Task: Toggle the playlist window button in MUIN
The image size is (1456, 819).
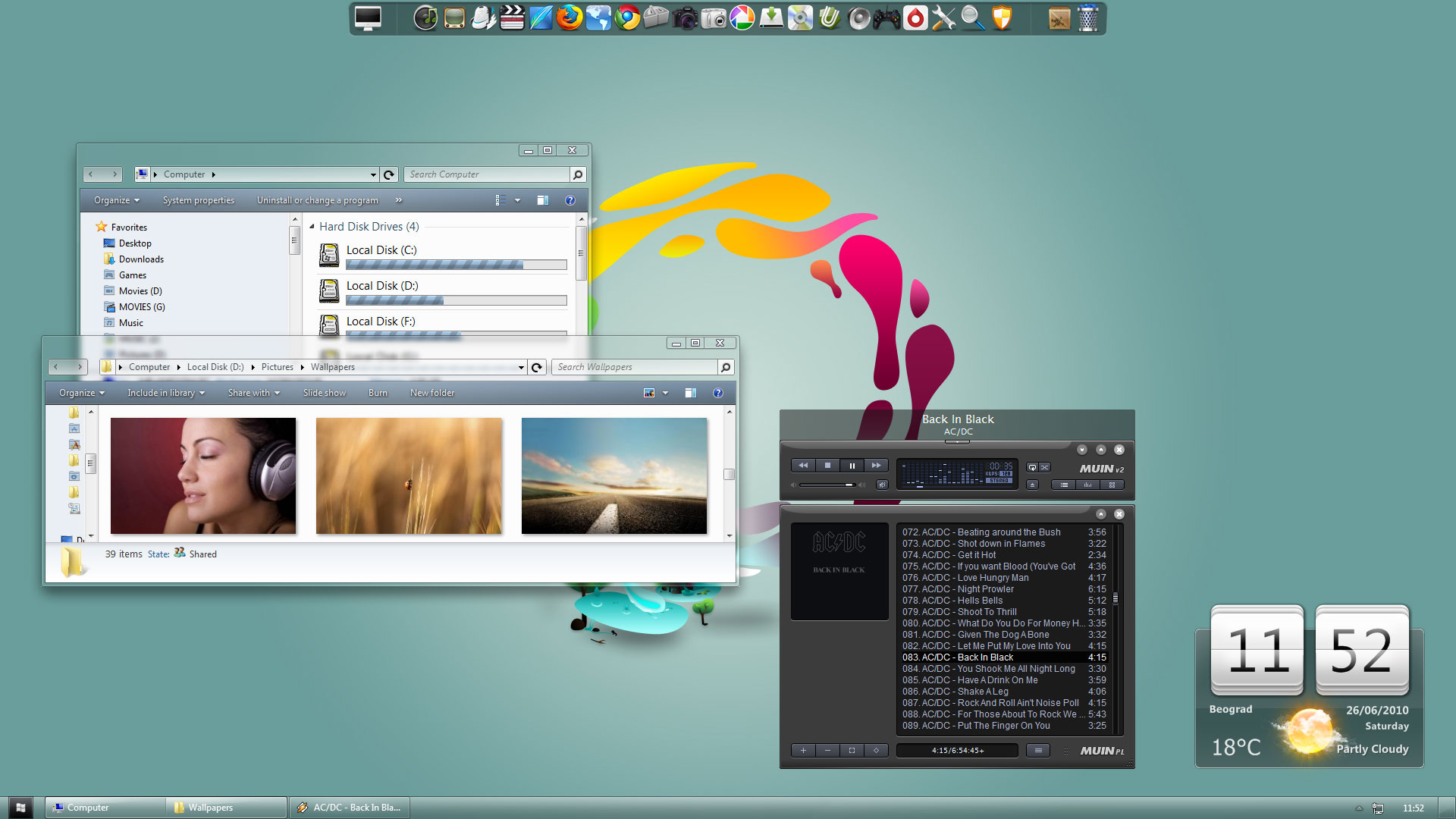Action: coord(1064,485)
